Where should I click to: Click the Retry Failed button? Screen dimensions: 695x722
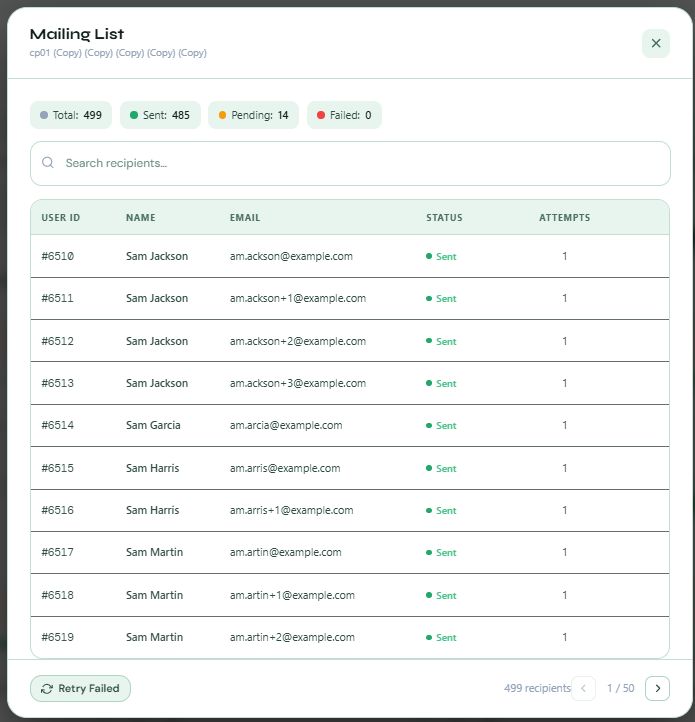point(80,688)
